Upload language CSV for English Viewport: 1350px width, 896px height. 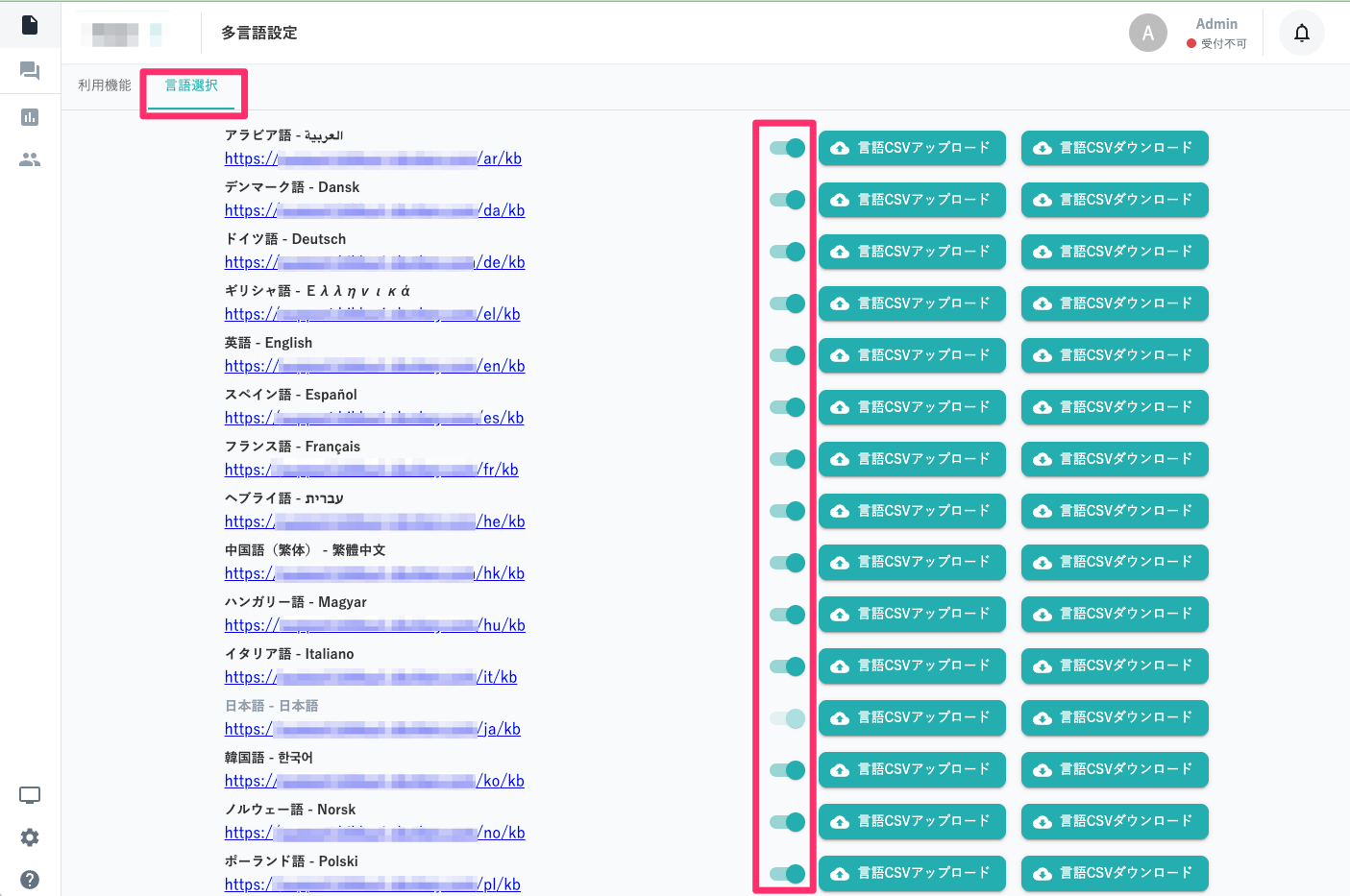tap(912, 355)
